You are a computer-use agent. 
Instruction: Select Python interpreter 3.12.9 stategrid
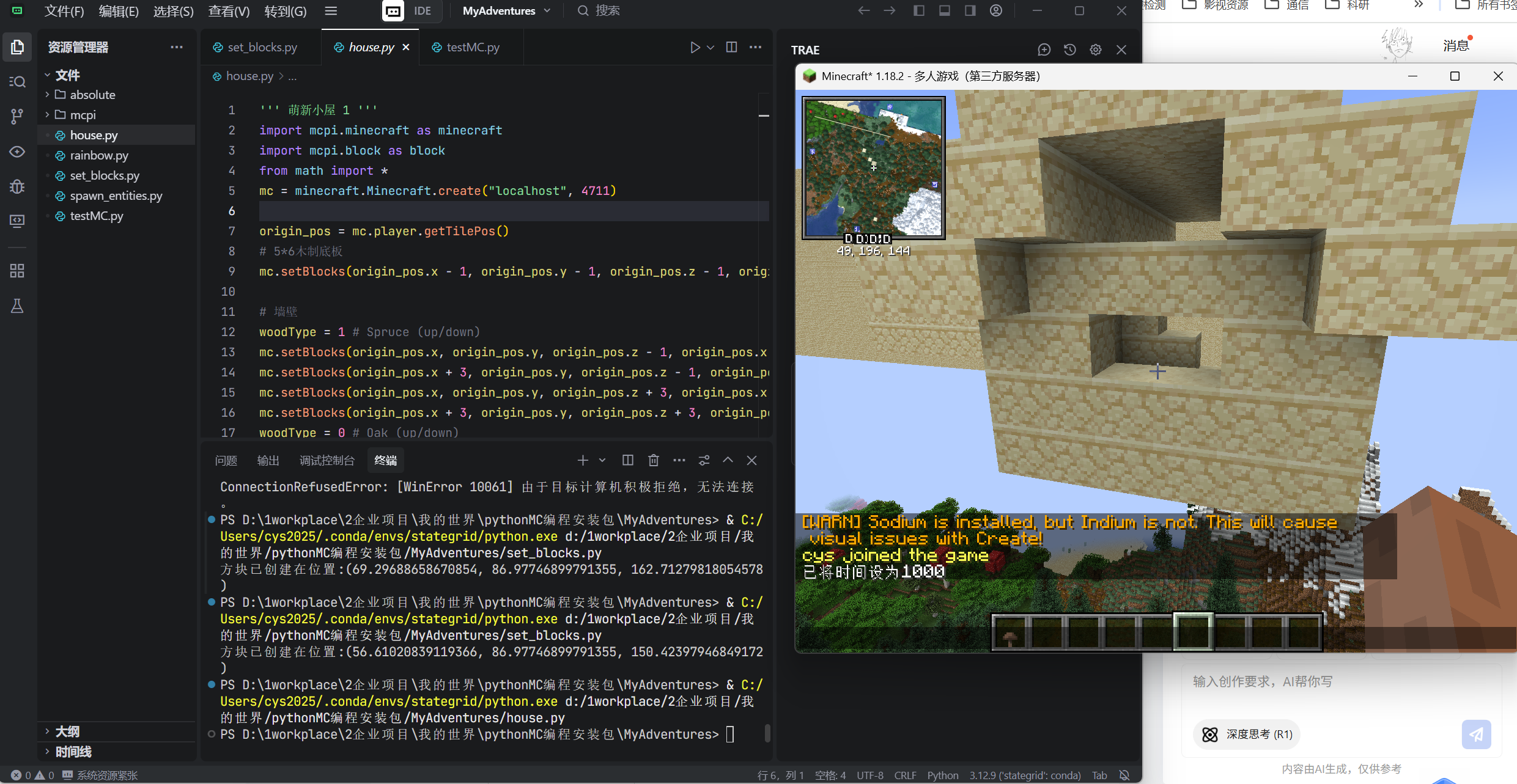(x=1025, y=775)
